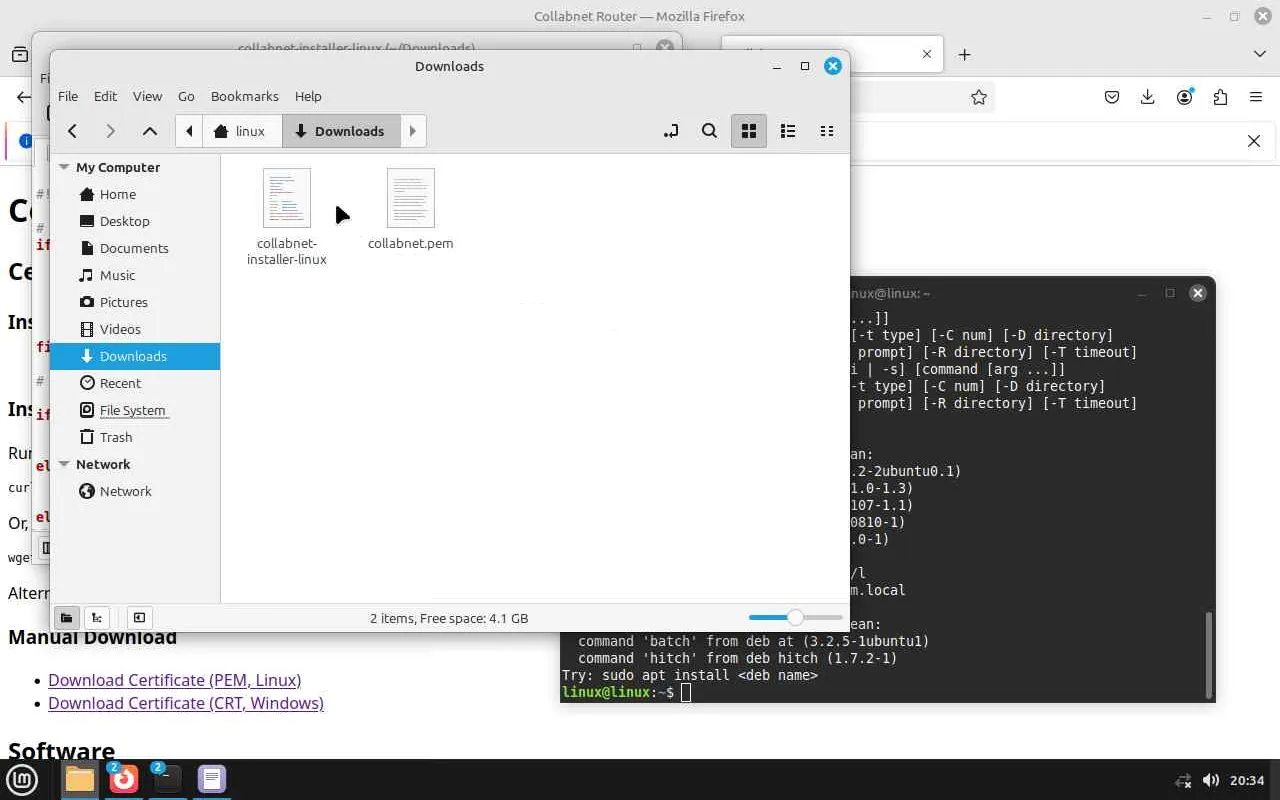Switch to Firefox from the taskbar
The image size is (1280, 800).
[x=124, y=780]
